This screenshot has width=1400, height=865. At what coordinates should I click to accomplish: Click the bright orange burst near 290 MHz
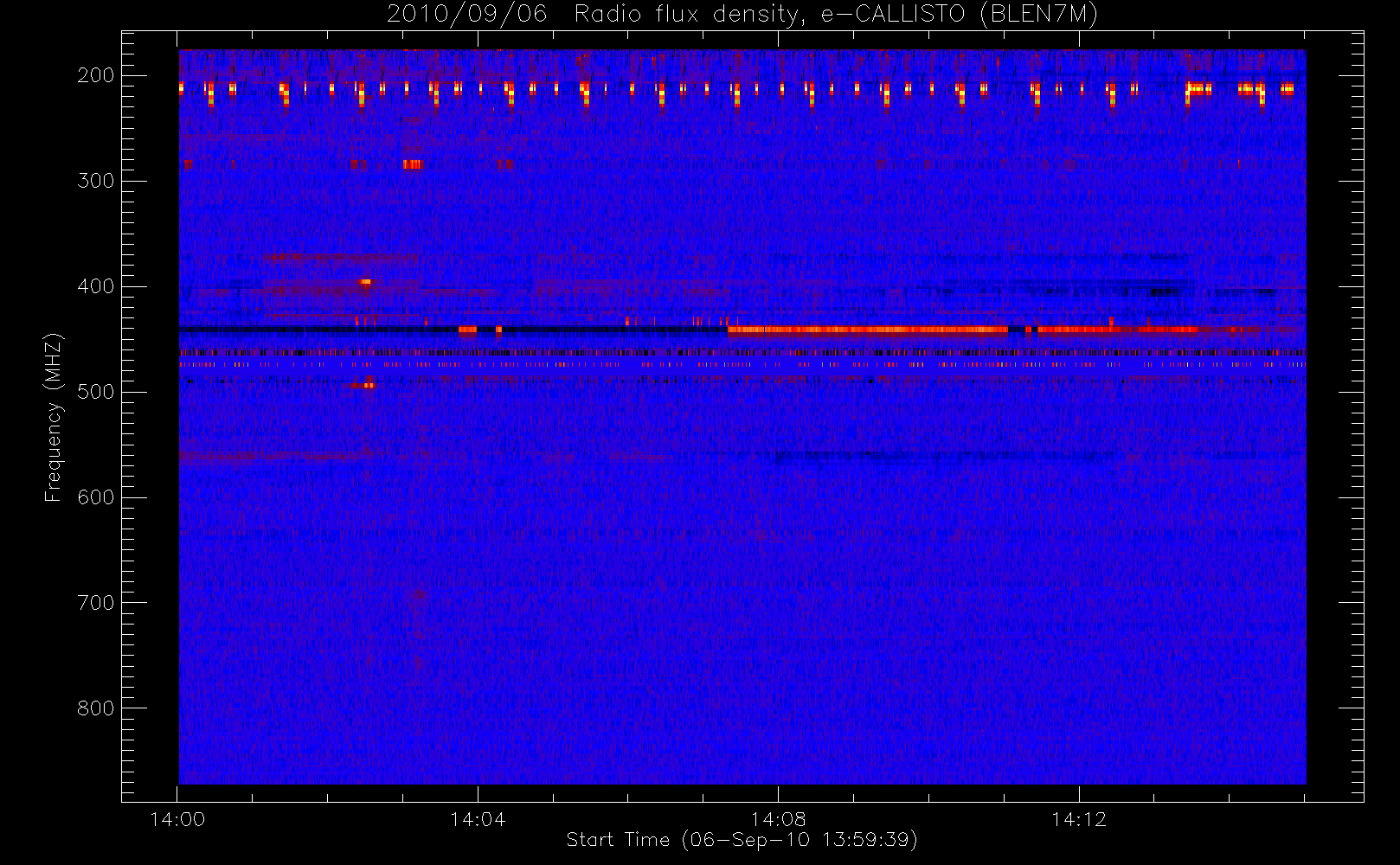click(413, 164)
